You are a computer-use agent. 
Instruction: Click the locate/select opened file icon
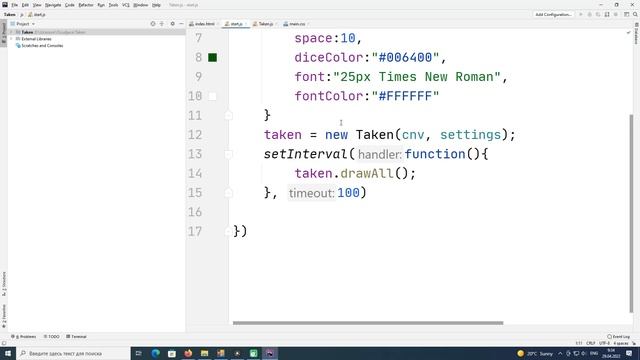click(153, 24)
